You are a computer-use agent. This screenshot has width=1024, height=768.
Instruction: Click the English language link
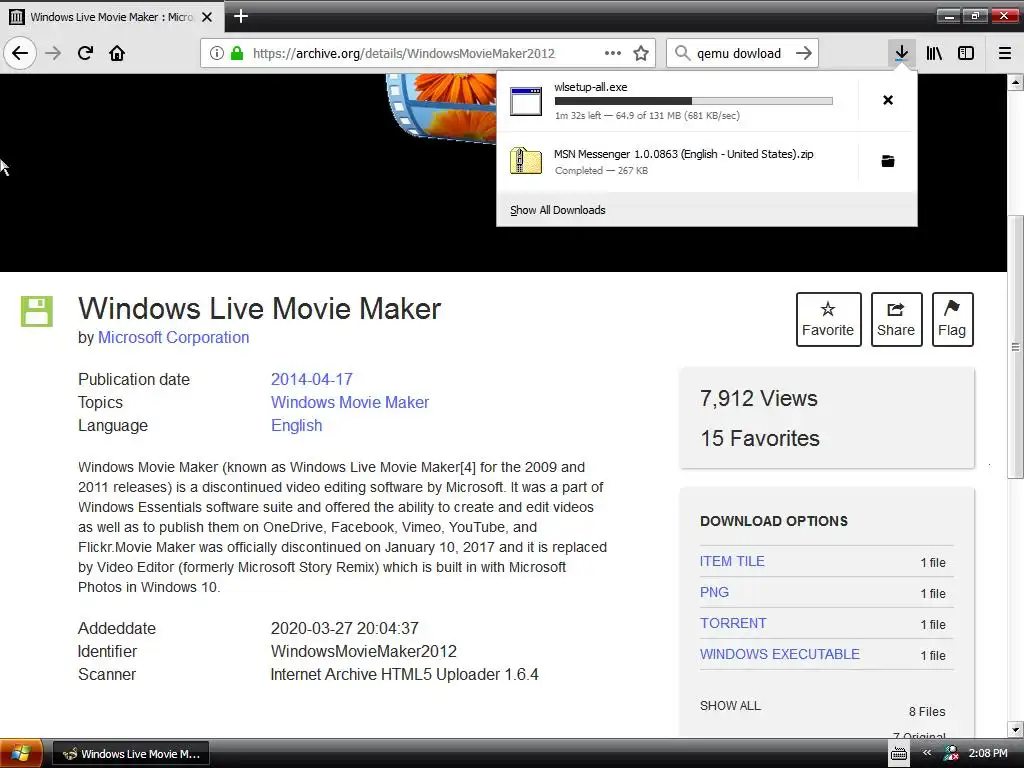(x=296, y=425)
